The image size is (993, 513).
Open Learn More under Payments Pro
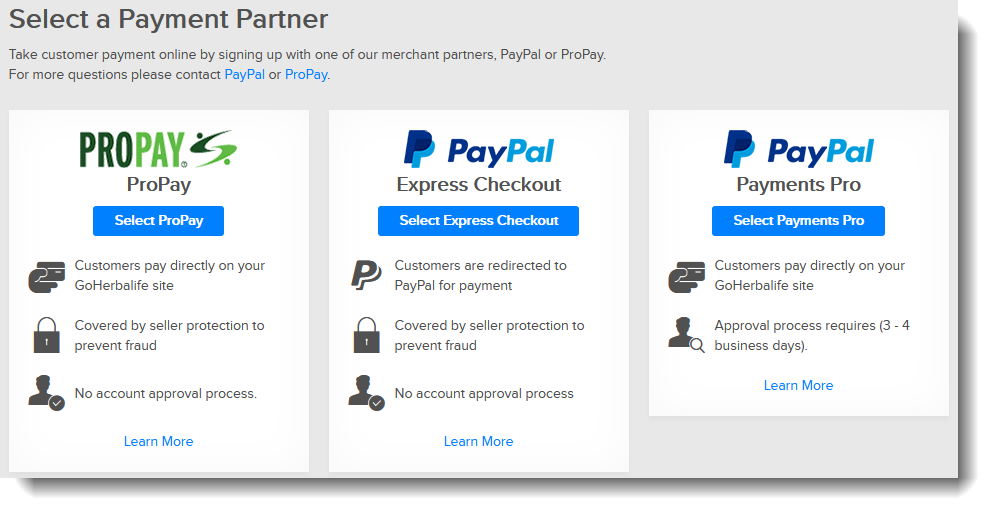pyautogui.click(x=798, y=385)
